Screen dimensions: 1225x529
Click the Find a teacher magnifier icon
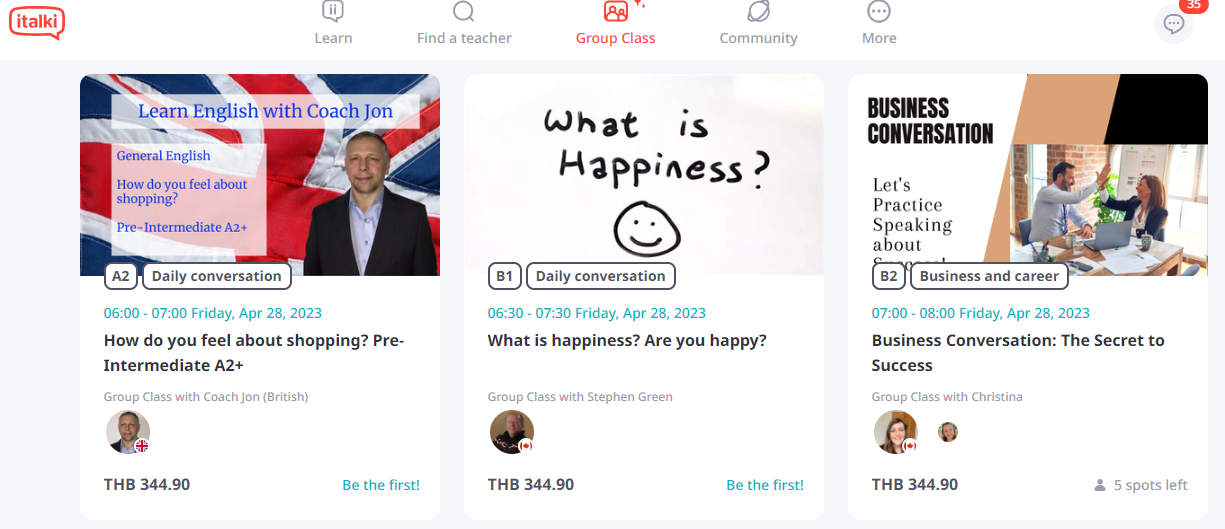pyautogui.click(x=464, y=11)
